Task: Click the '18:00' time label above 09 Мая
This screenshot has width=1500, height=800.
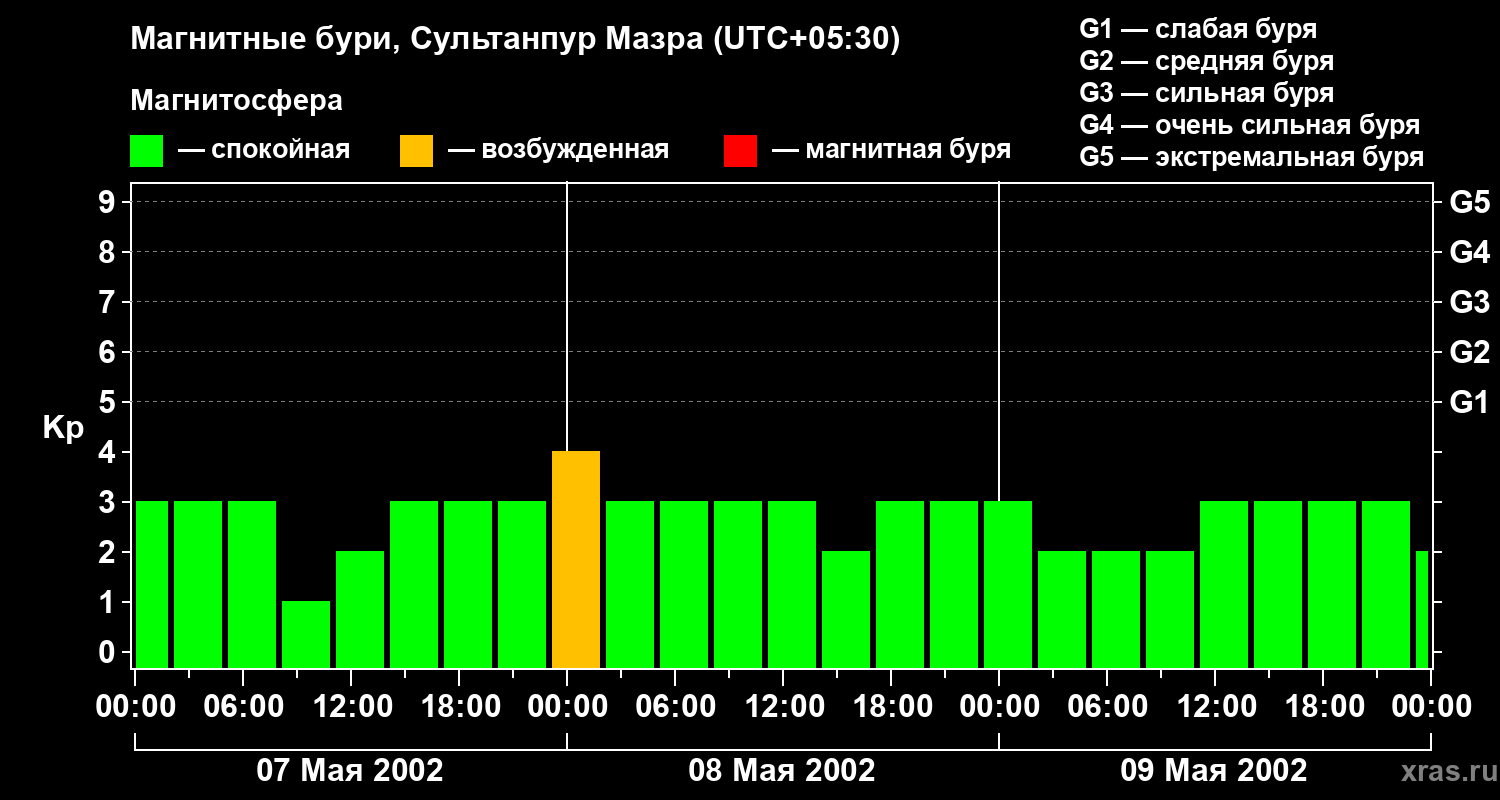Action: (x=1323, y=706)
